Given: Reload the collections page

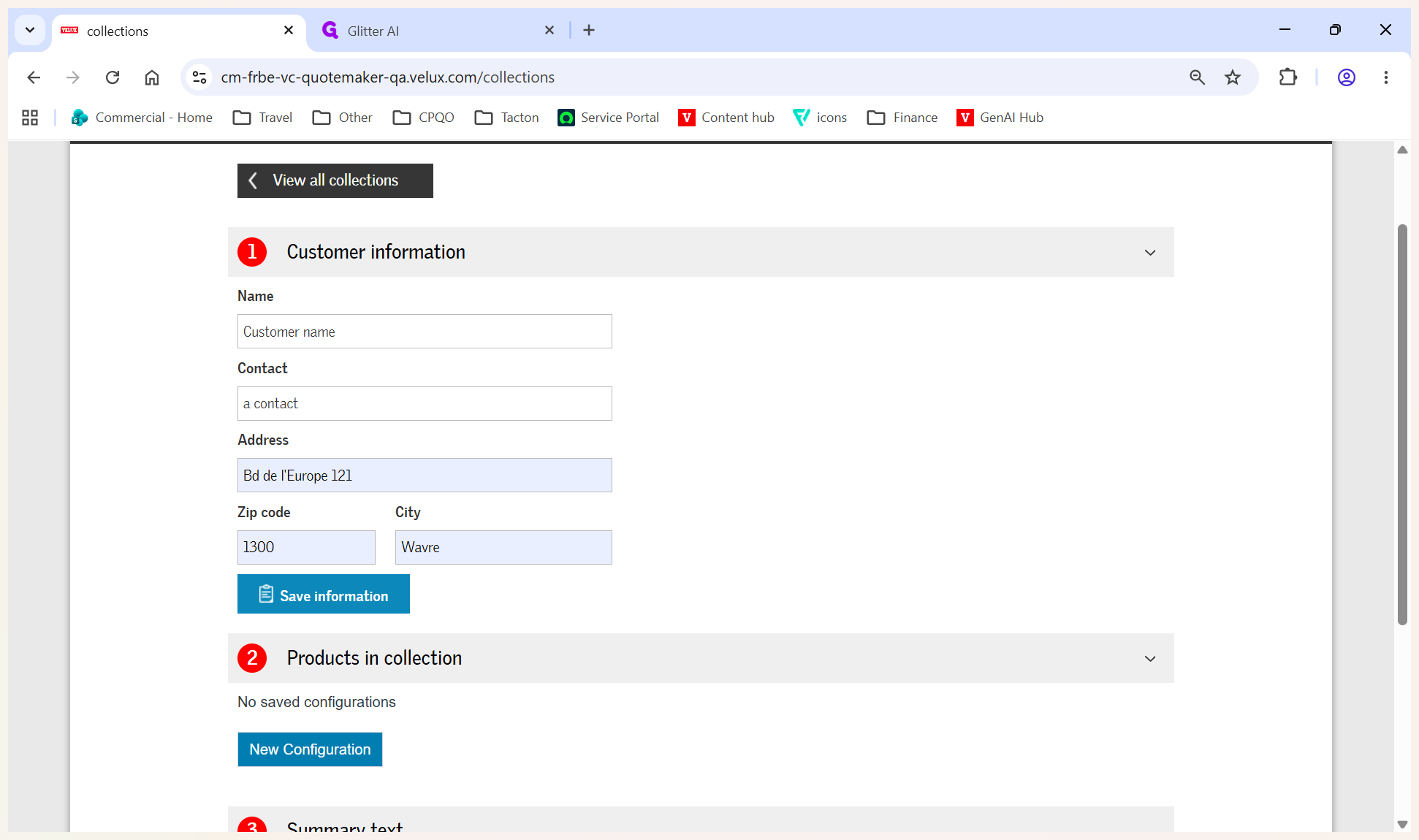Looking at the screenshot, I should [113, 77].
